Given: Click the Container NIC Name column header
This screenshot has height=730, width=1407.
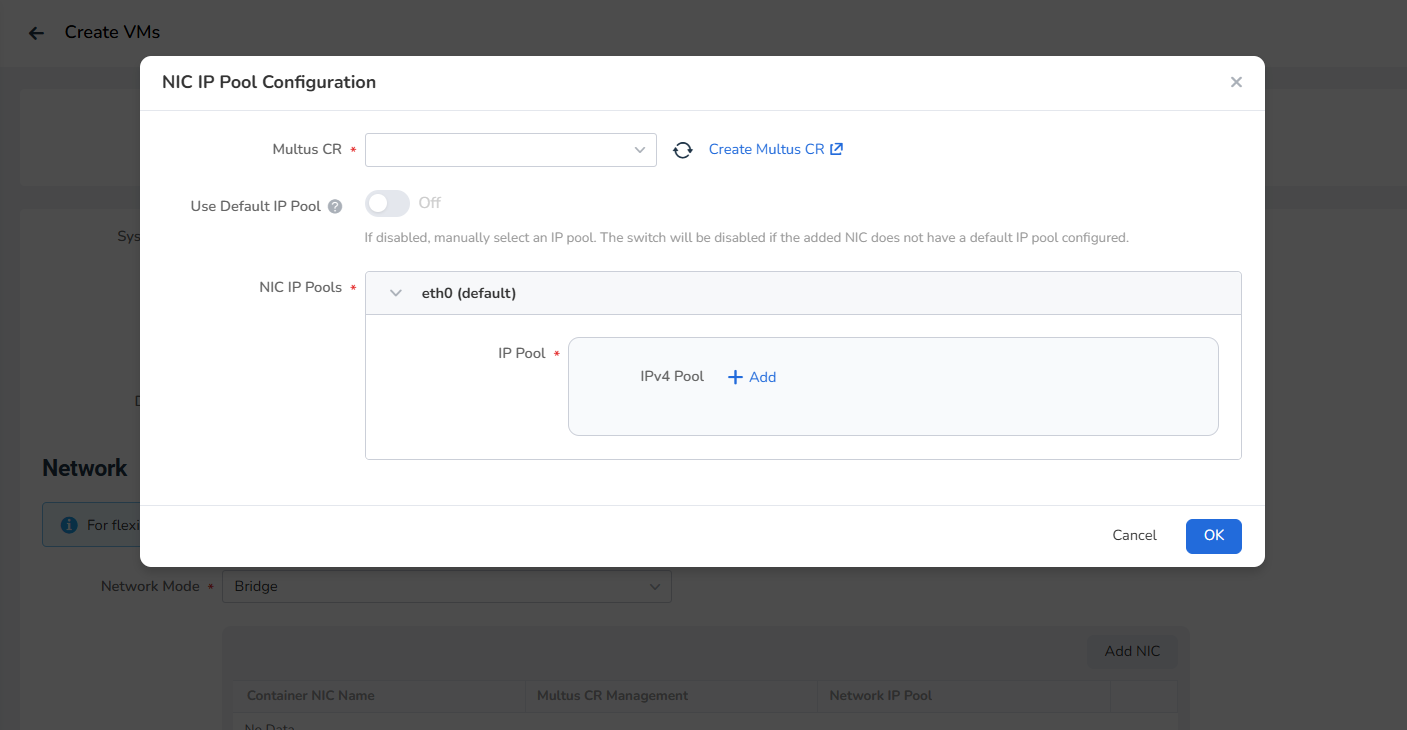Looking at the screenshot, I should [311, 695].
